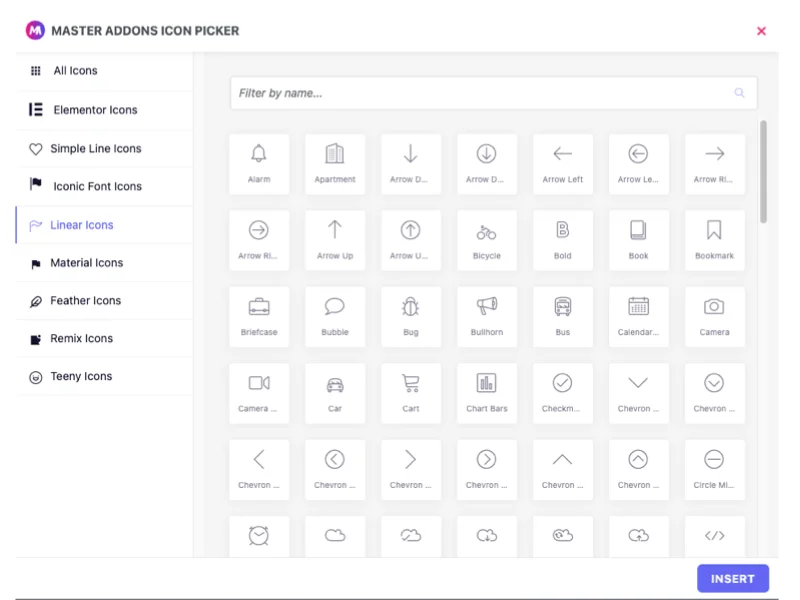The image size is (800, 600).
Task: Select the Linear Icons category
Action: 105,225
